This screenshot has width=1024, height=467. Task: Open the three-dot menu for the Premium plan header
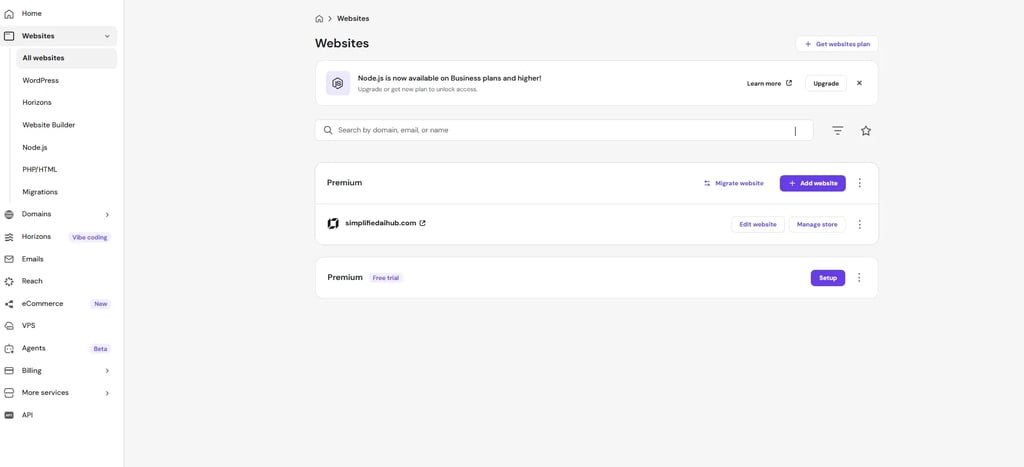point(860,183)
